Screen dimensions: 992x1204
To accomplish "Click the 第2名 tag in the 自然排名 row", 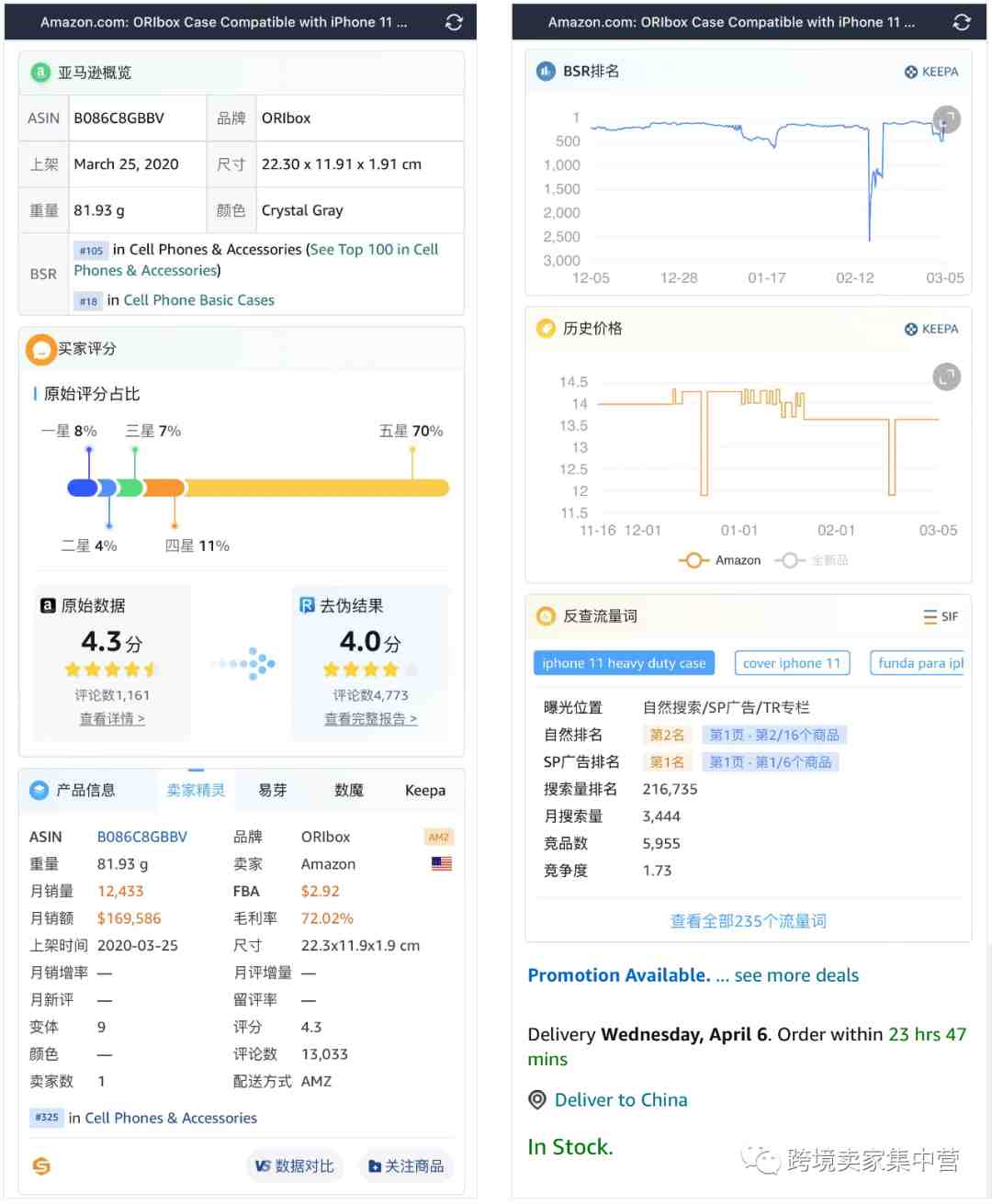I will pyautogui.click(x=668, y=735).
